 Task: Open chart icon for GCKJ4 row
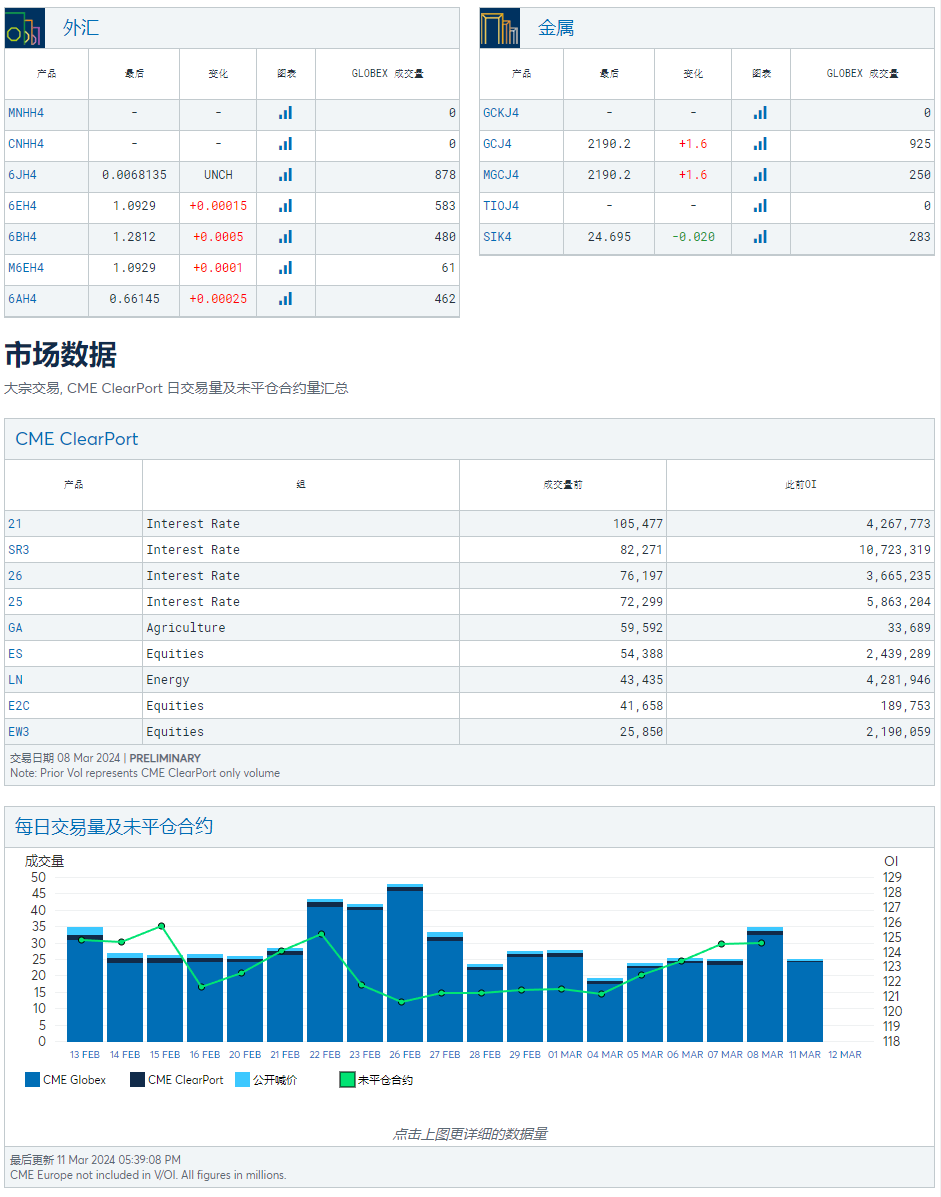point(760,113)
